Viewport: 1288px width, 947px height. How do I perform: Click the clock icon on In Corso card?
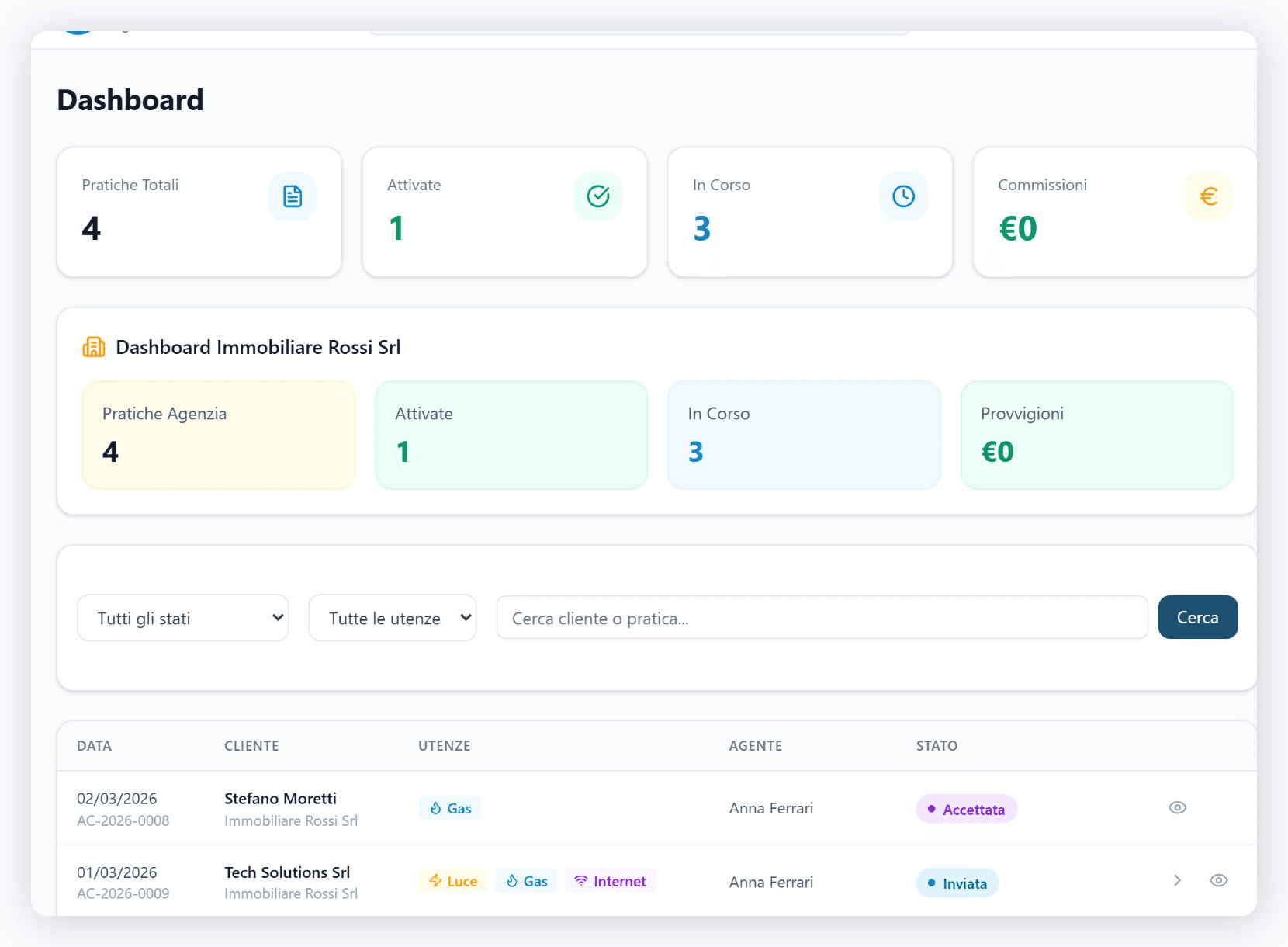tap(902, 196)
